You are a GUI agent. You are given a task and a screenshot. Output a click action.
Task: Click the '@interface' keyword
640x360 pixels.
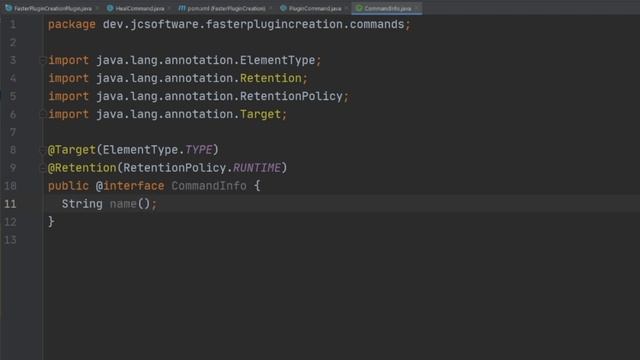pos(130,186)
